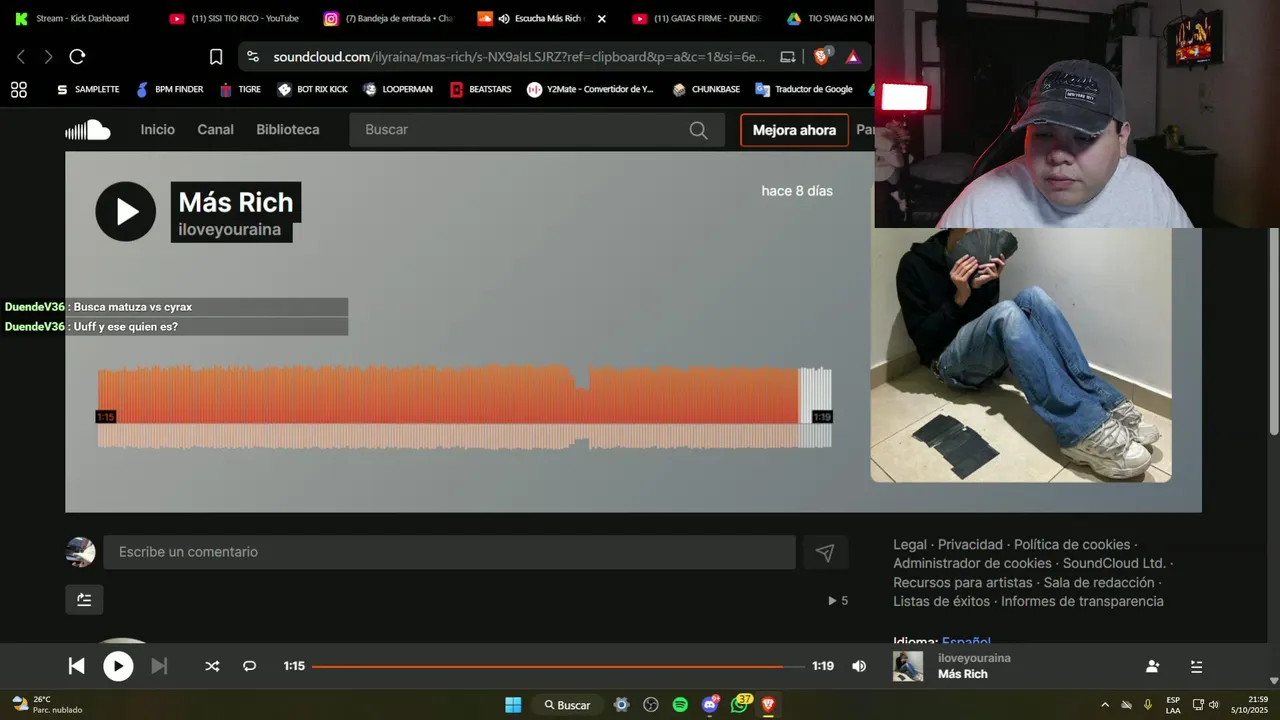Click the Mejora ahora button

tap(794, 130)
